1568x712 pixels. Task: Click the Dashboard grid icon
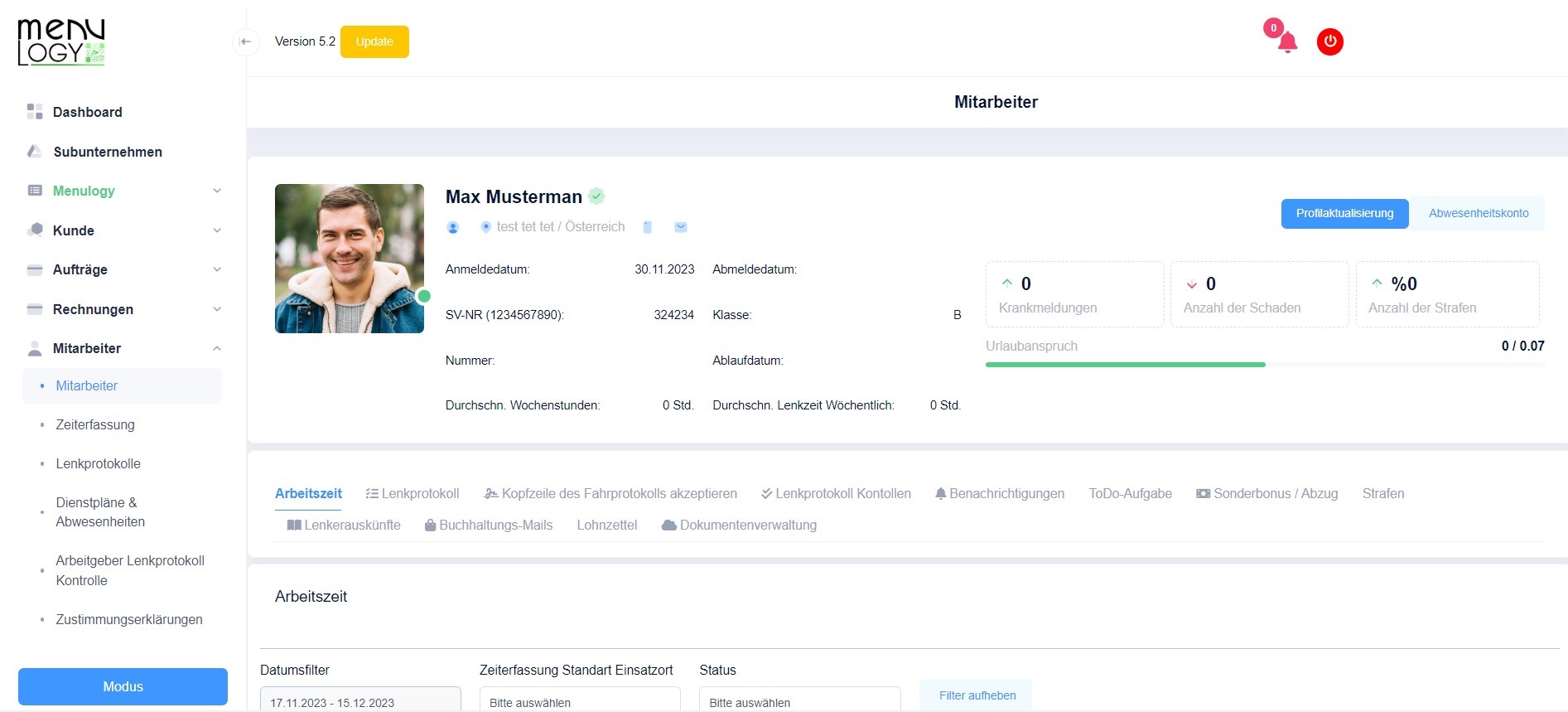point(35,112)
